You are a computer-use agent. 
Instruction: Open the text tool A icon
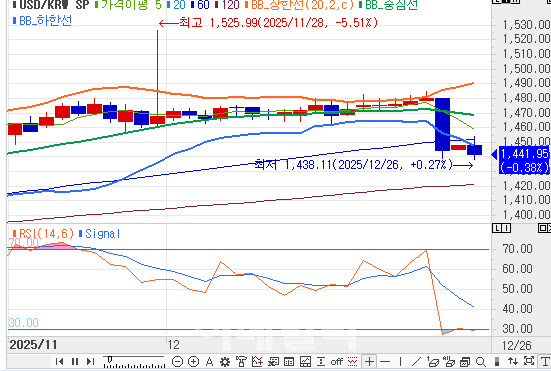coord(209,361)
